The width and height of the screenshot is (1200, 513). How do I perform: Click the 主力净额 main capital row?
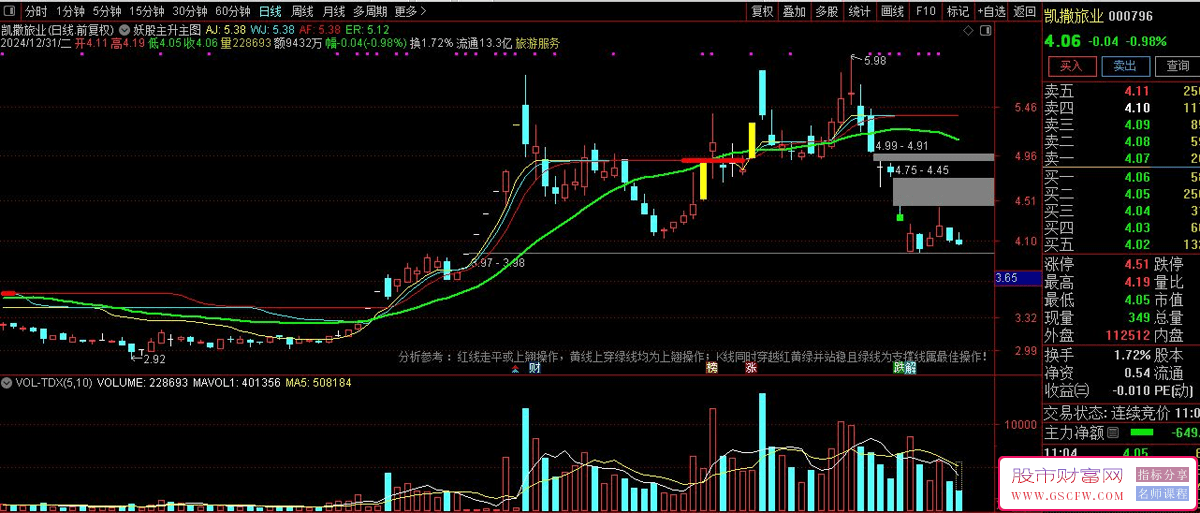click(1121, 433)
